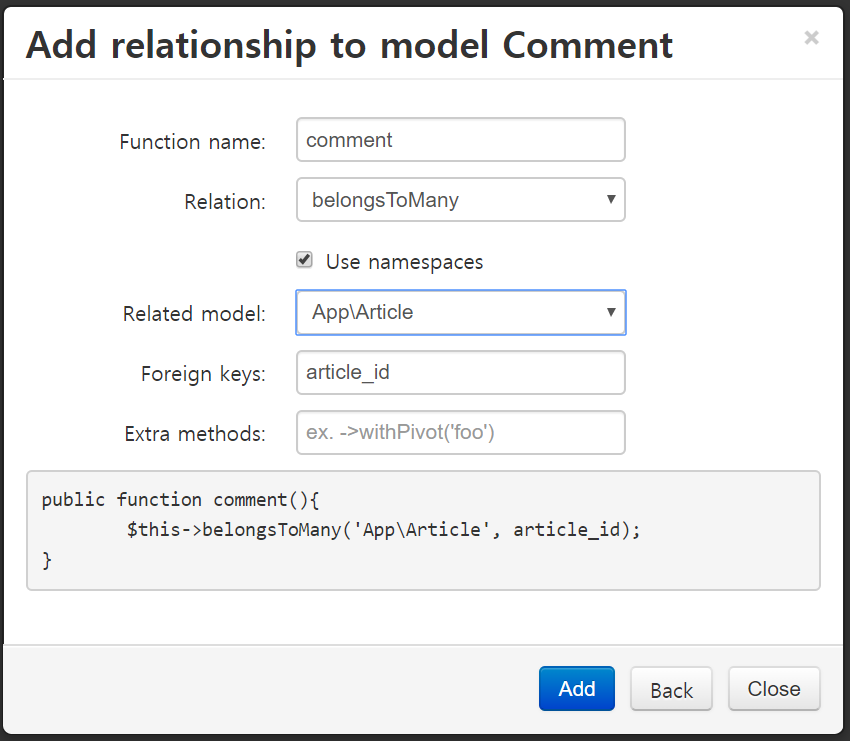Click the 'Relation:' label
Image resolution: width=850 pixels, height=741 pixels.
click(x=225, y=202)
